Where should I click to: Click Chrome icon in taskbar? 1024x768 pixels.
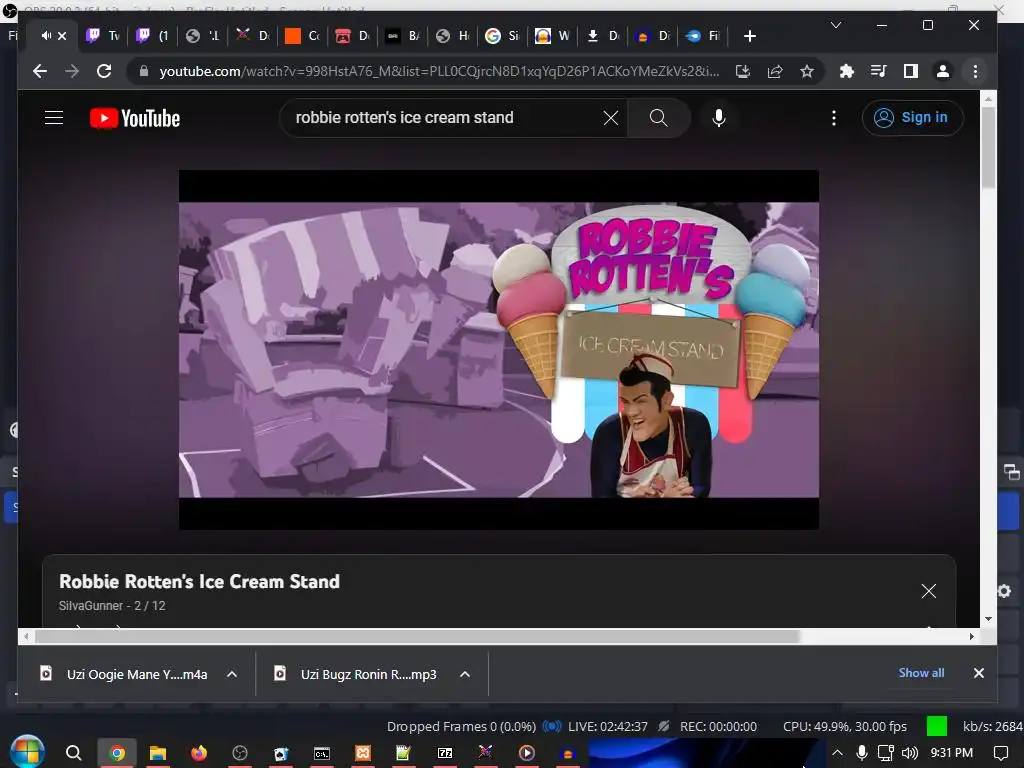click(117, 753)
